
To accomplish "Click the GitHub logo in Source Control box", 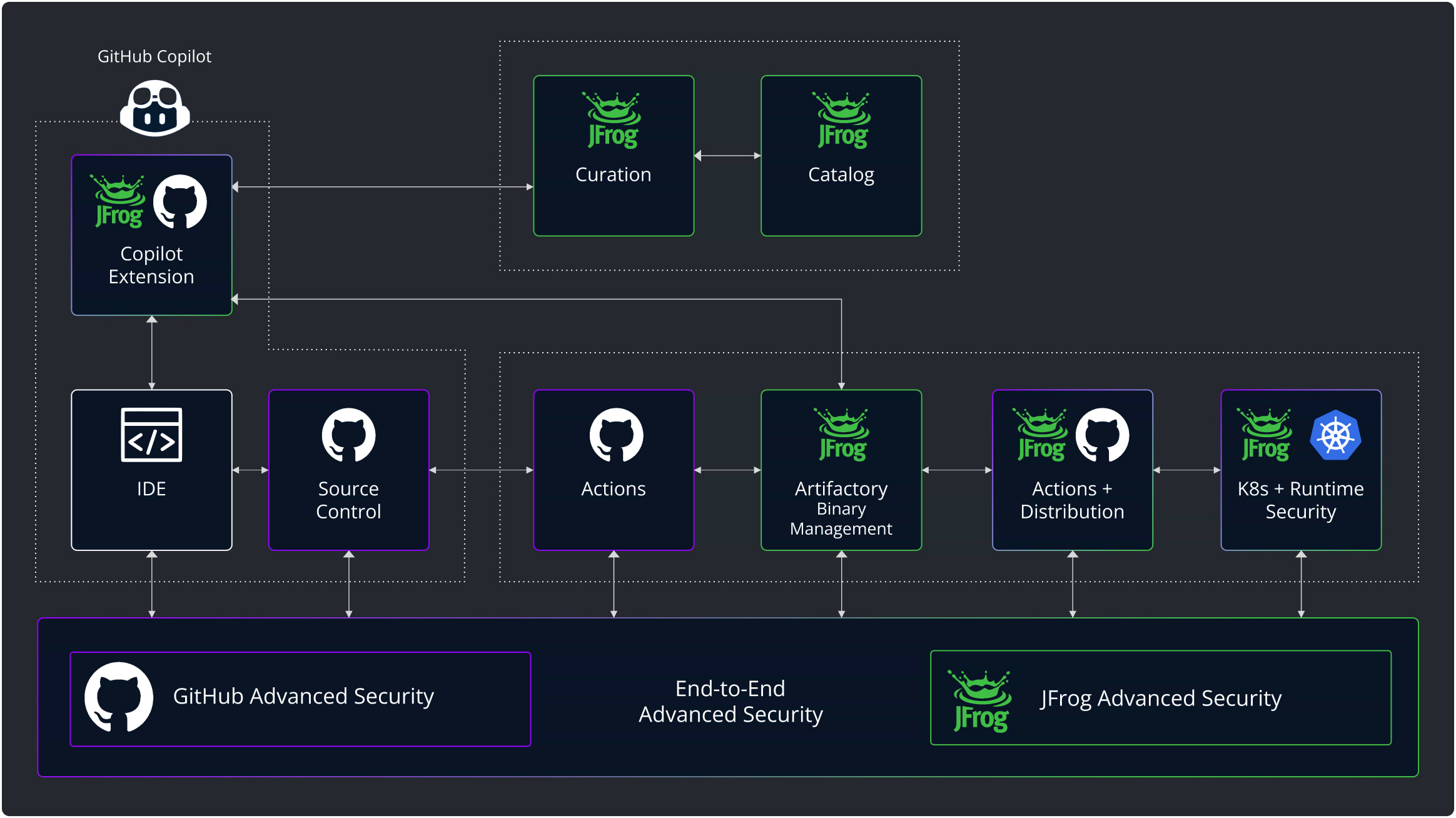I will [348, 435].
